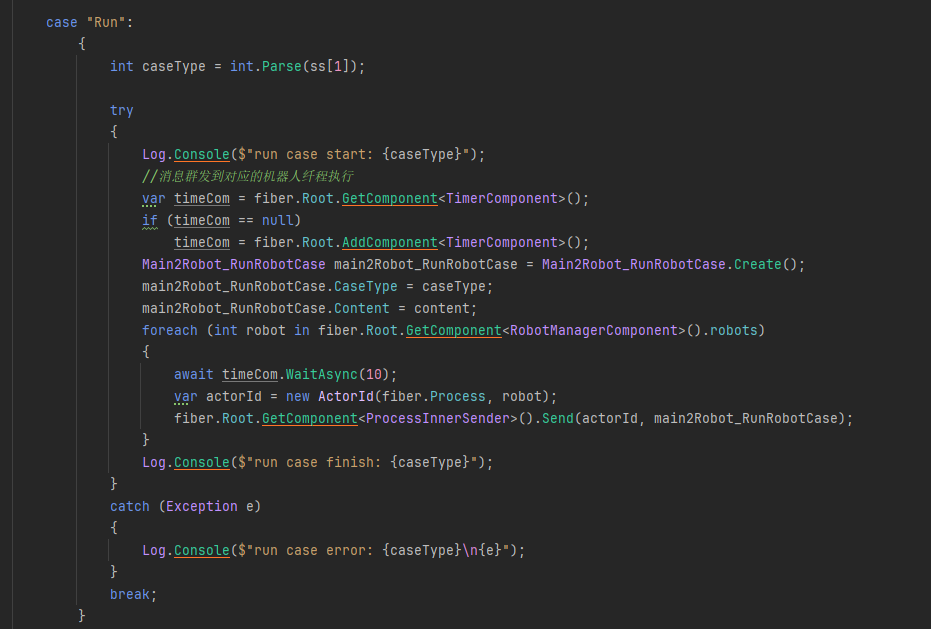931x629 pixels.
Task: Click the try keyword
Action: point(121,110)
